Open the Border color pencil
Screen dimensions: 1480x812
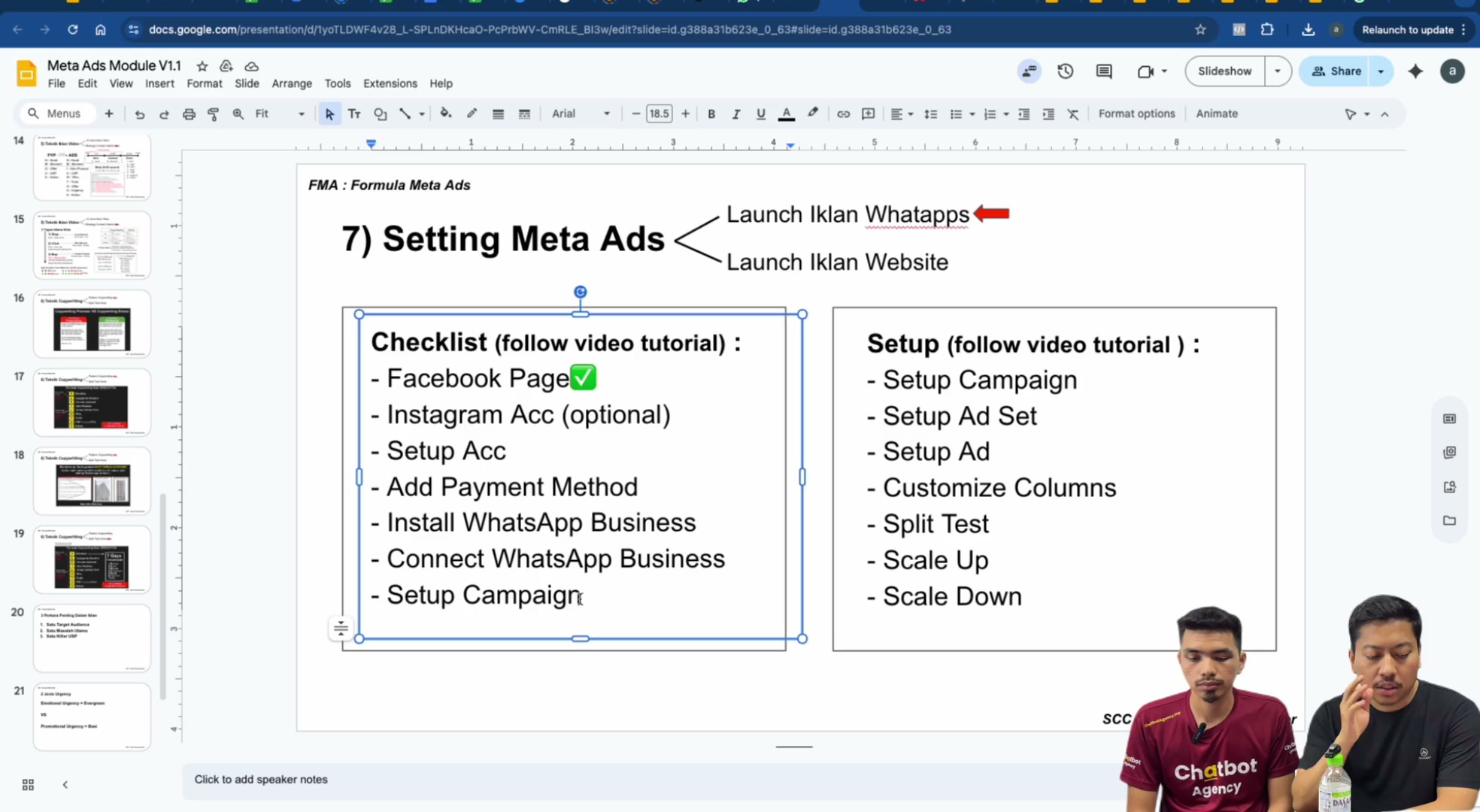pyautogui.click(x=472, y=114)
